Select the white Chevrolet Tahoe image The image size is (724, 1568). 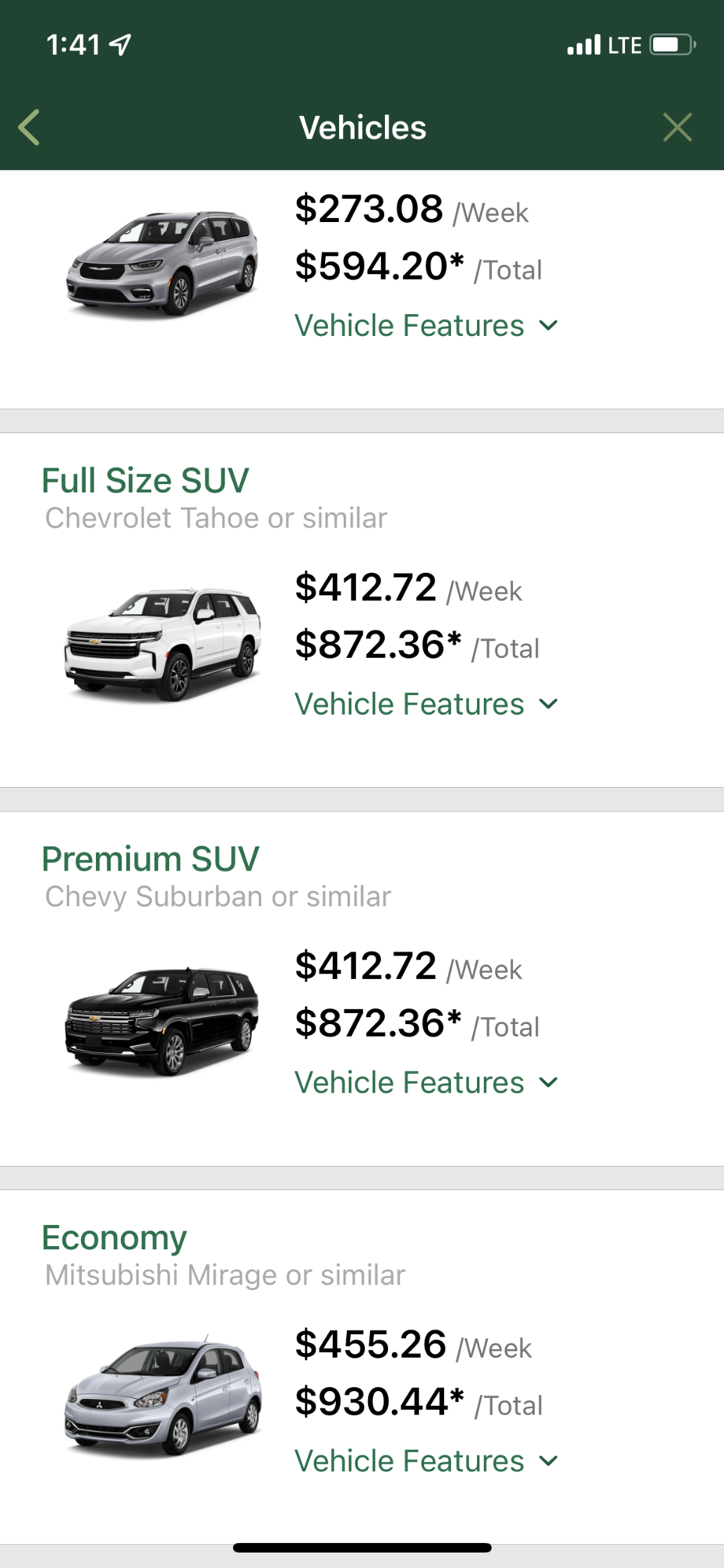click(162, 642)
